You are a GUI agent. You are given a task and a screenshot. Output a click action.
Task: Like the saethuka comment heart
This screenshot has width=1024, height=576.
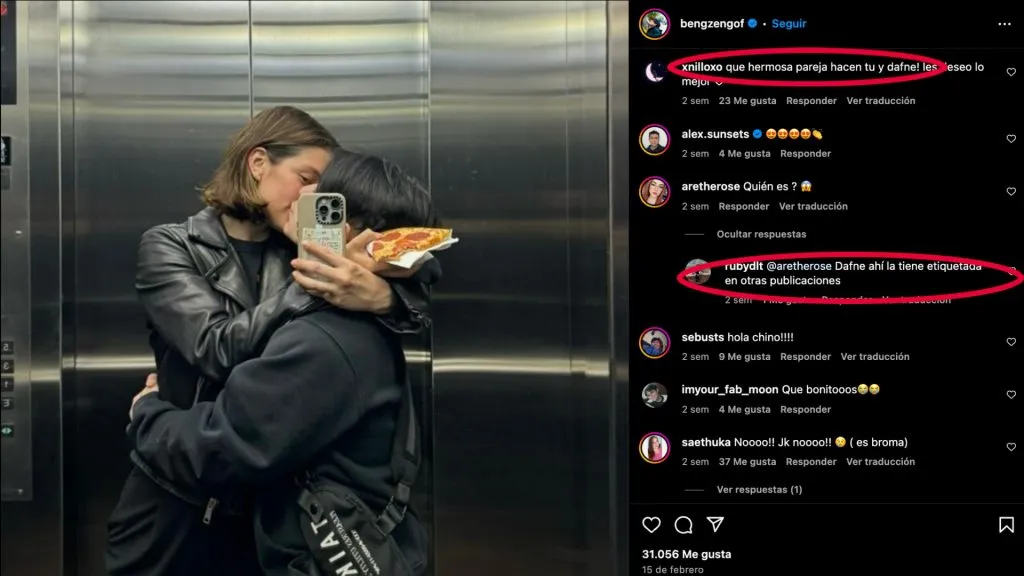[x=1011, y=447]
